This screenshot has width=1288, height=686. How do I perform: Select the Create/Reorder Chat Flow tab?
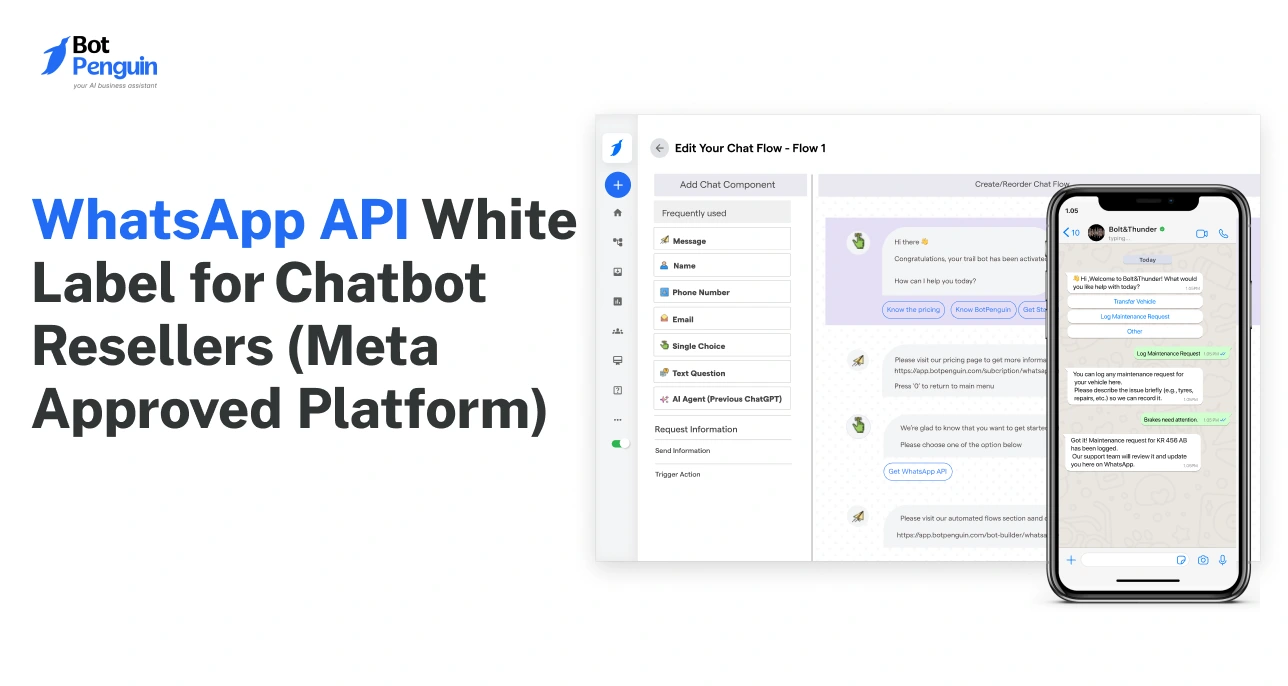(x=1022, y=185)
